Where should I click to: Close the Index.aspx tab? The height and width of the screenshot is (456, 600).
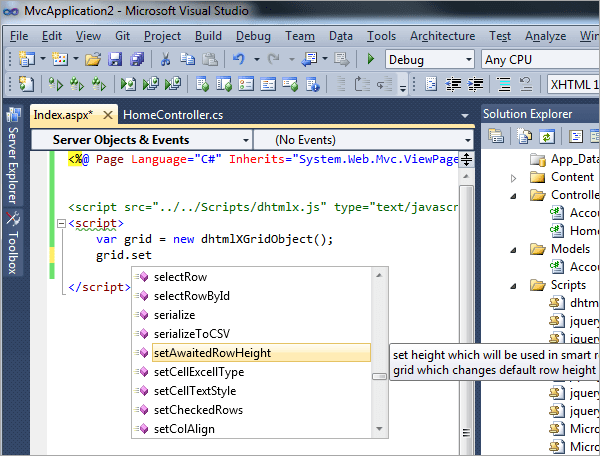click(108, 115)
